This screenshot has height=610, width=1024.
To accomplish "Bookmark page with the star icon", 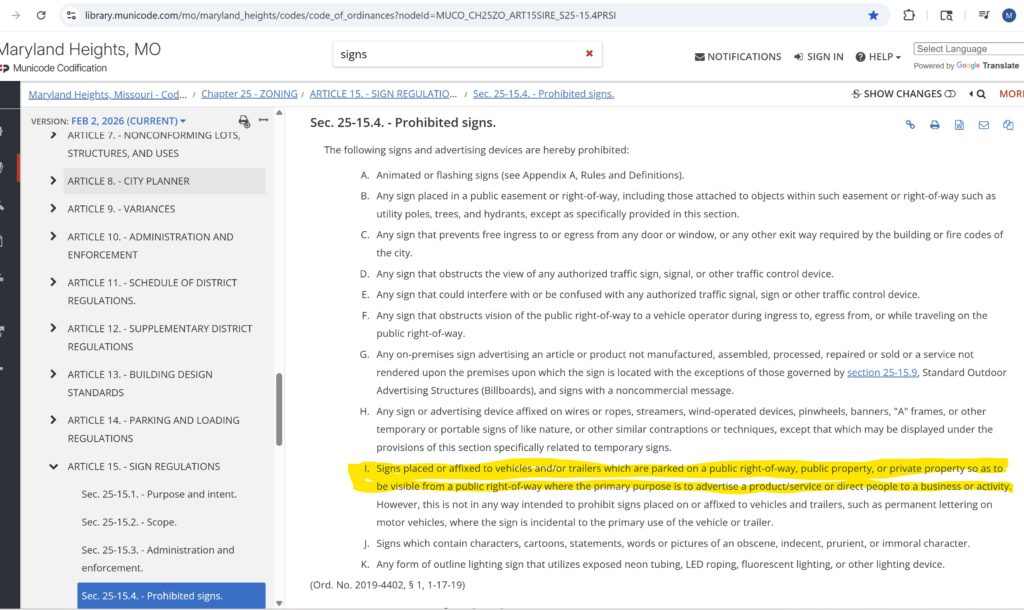I will [873, 15].
